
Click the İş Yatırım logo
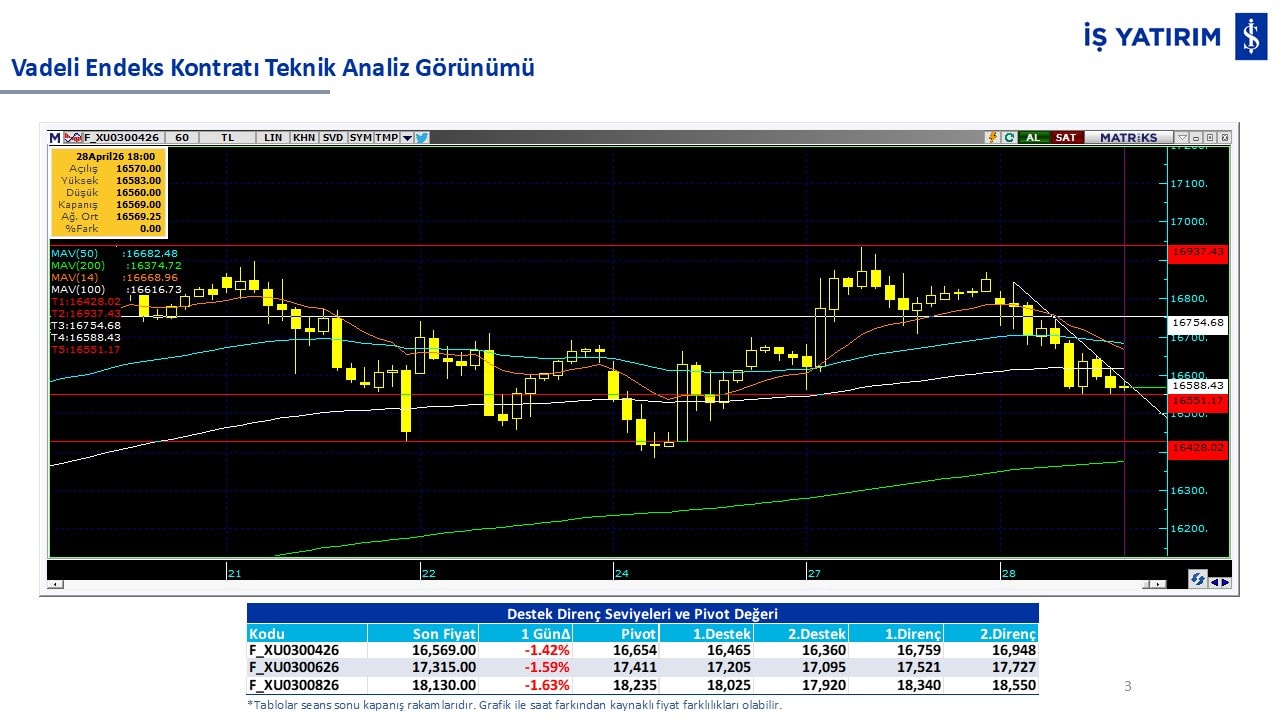point(1250,37)
